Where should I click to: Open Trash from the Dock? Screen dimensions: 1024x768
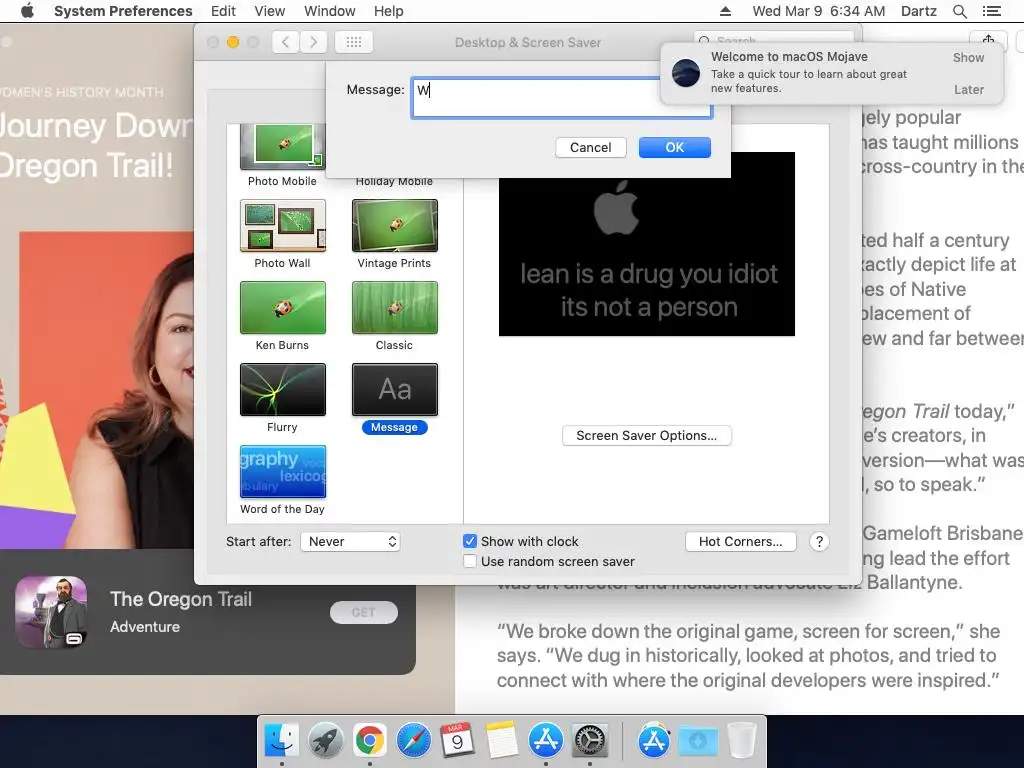[x=742, y=741]
